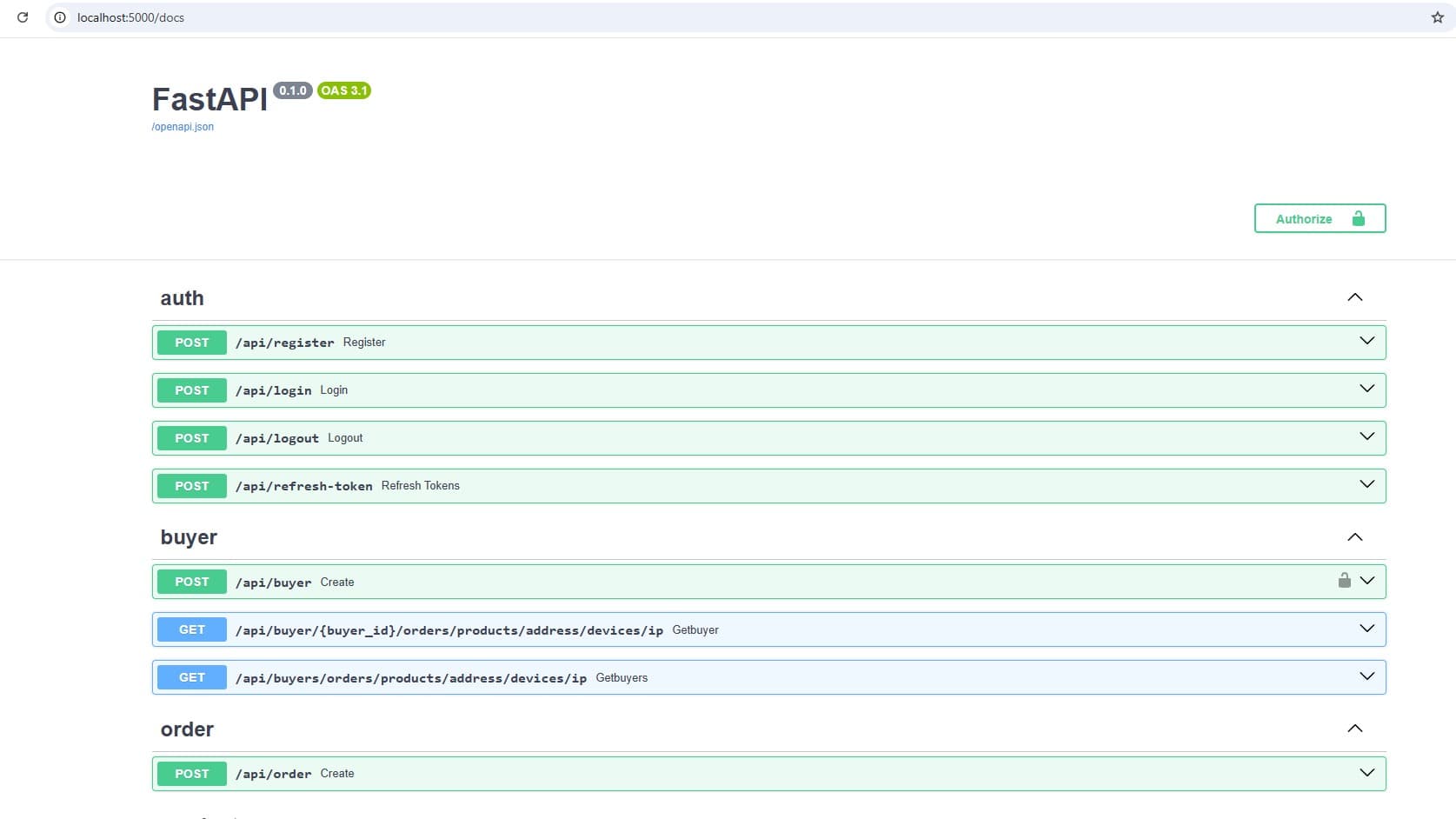Click the OAS 3.1 badge

tap(344, 90)
